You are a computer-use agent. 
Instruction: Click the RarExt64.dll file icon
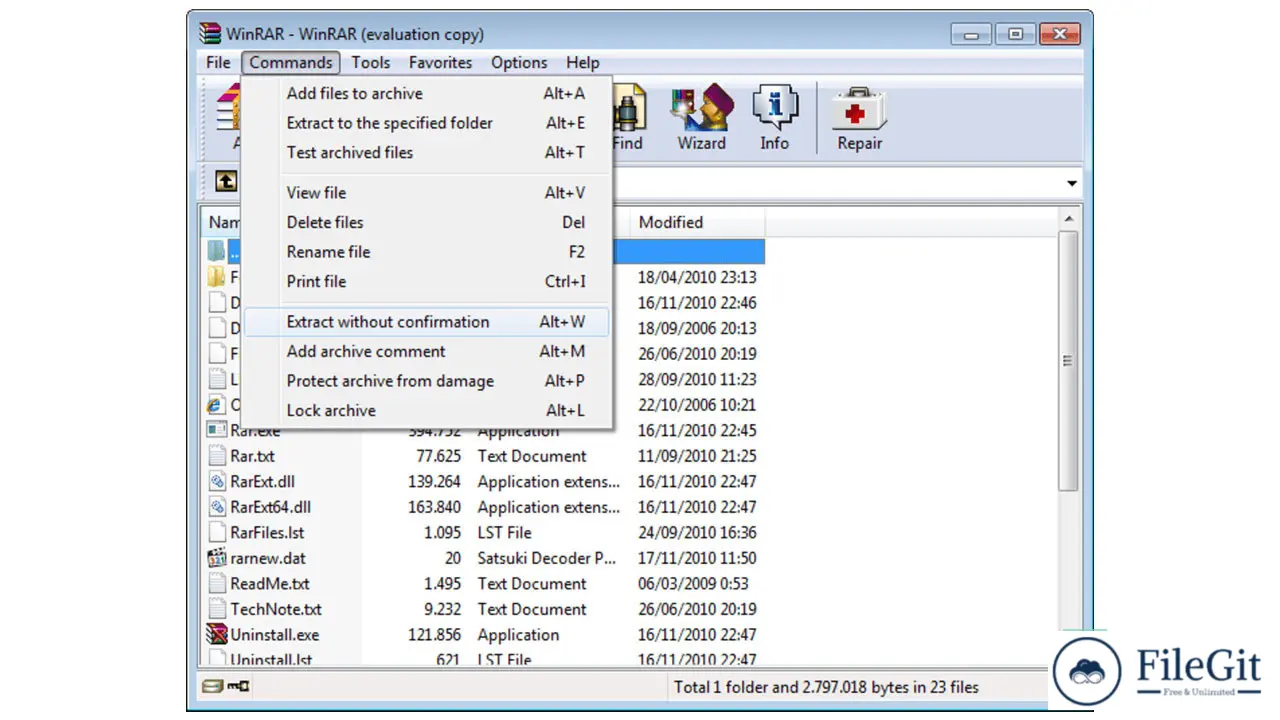click(x=217, y=507)
